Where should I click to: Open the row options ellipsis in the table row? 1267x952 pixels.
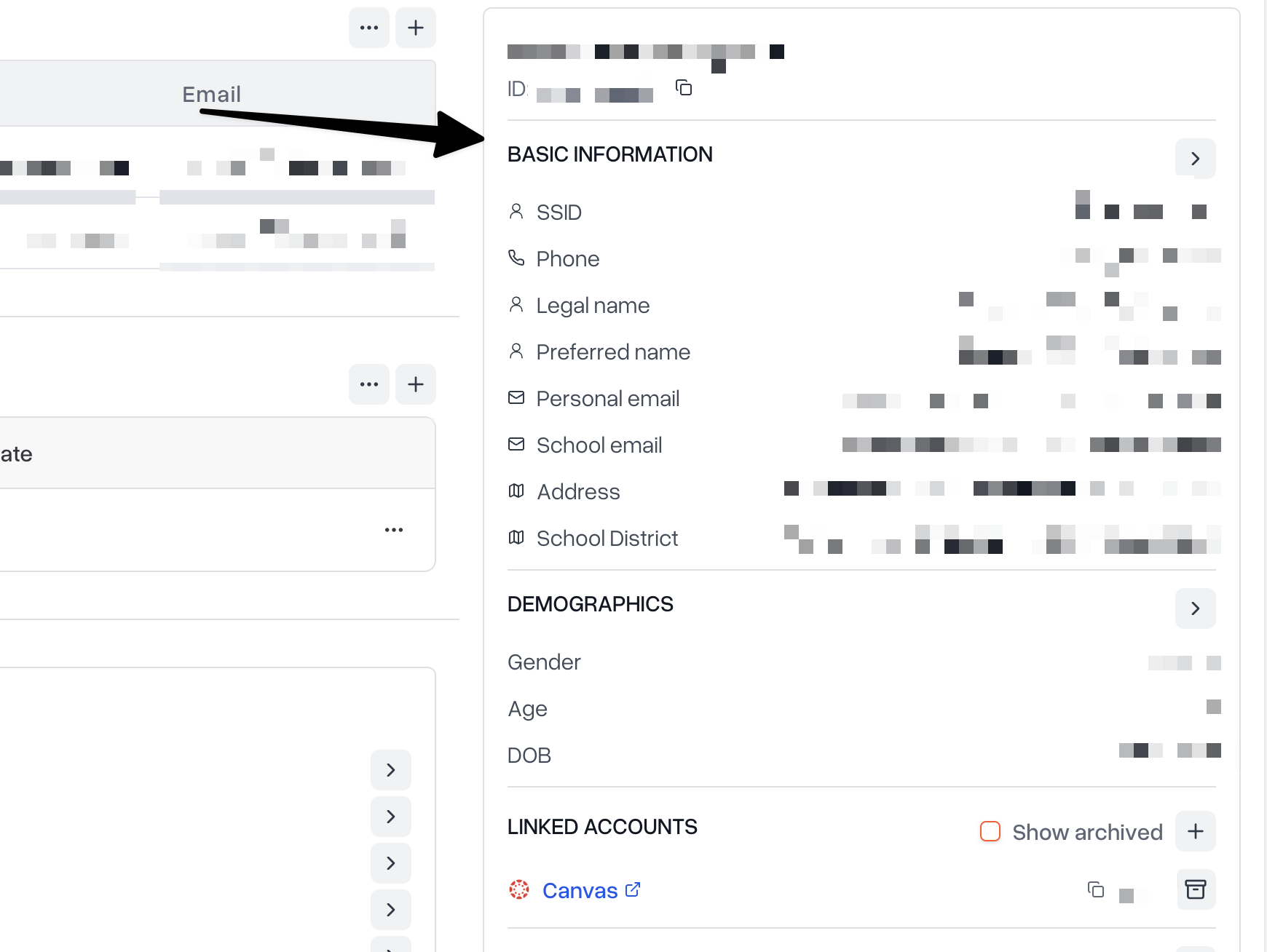[394, 530]
